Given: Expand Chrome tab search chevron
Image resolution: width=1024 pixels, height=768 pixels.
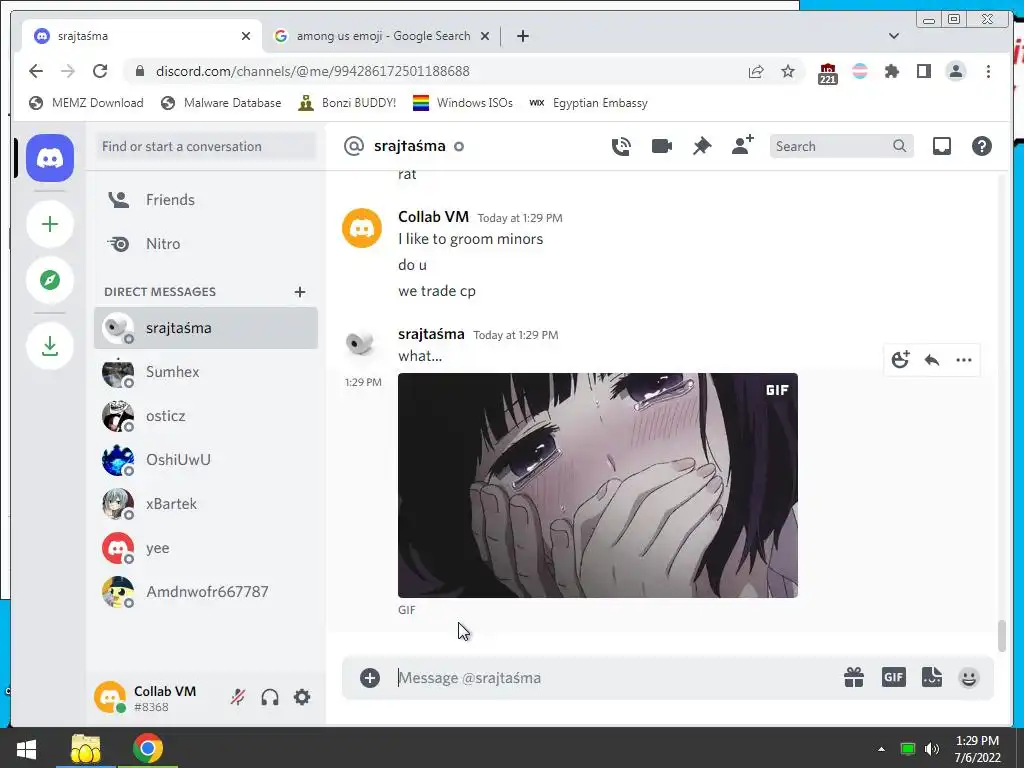Looking at the screenshot, I should 894,36.
